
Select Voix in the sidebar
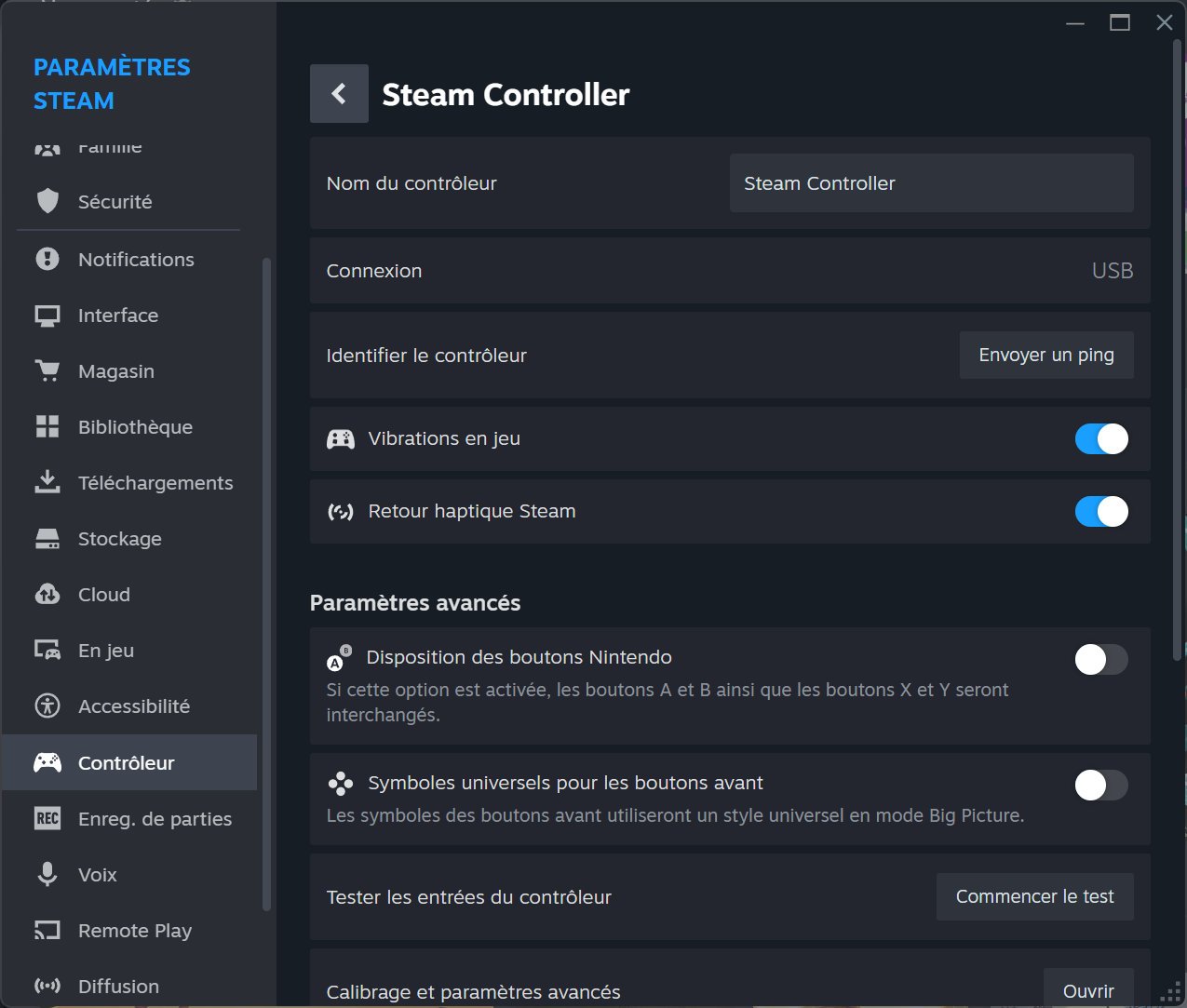[129, 874]
